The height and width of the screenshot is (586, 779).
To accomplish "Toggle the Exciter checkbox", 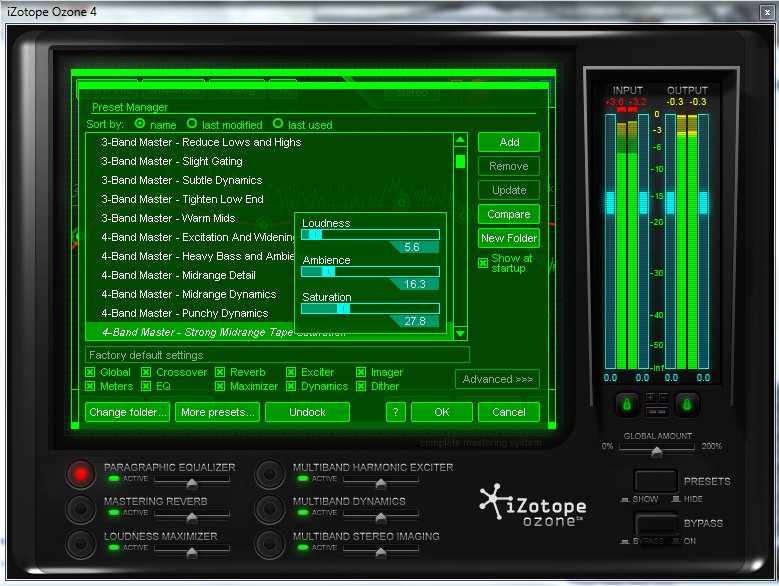I will (291, 372).
